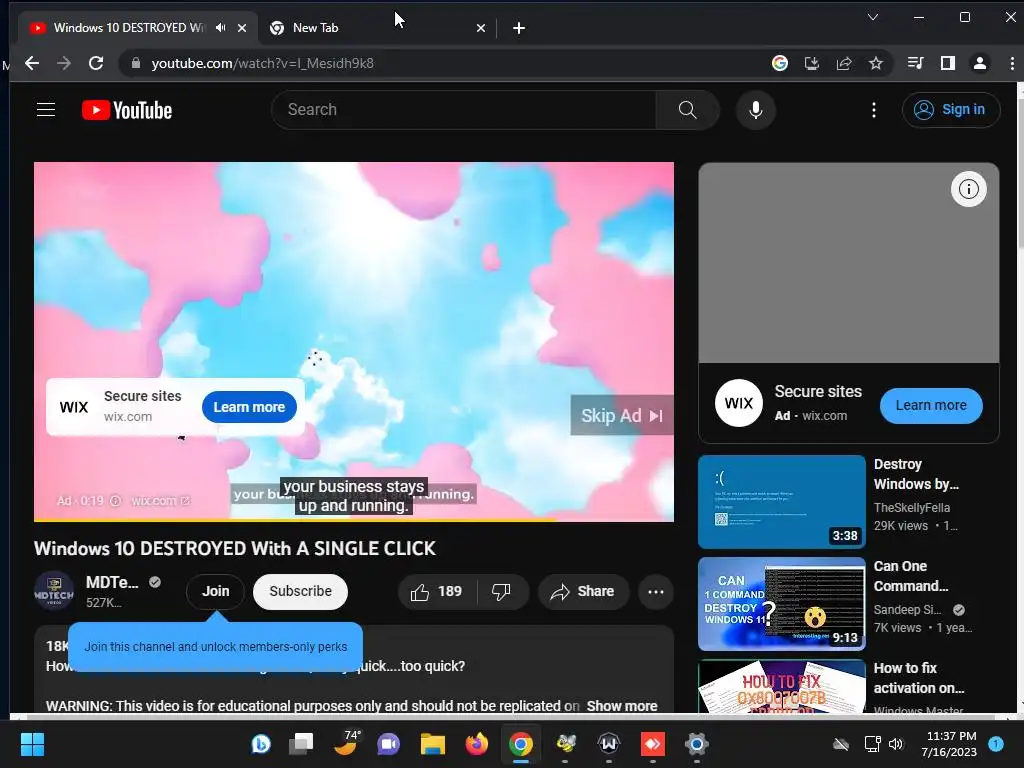Open the media control icon in toolbar

point(916,63)
